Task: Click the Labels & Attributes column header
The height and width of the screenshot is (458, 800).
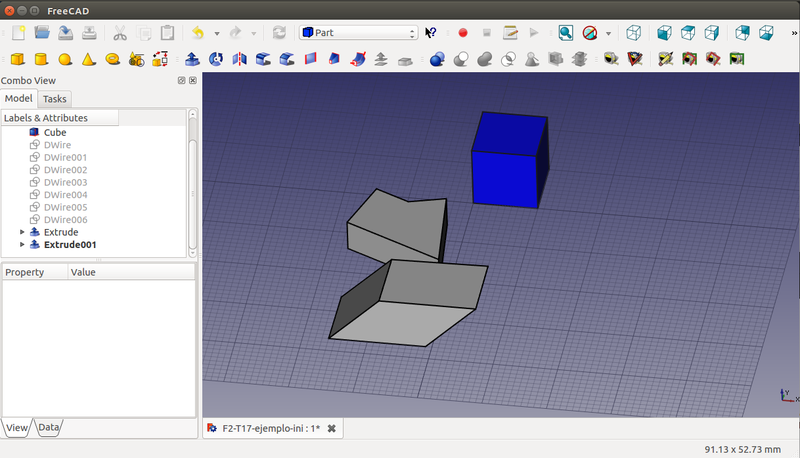Action: [60, 118]
